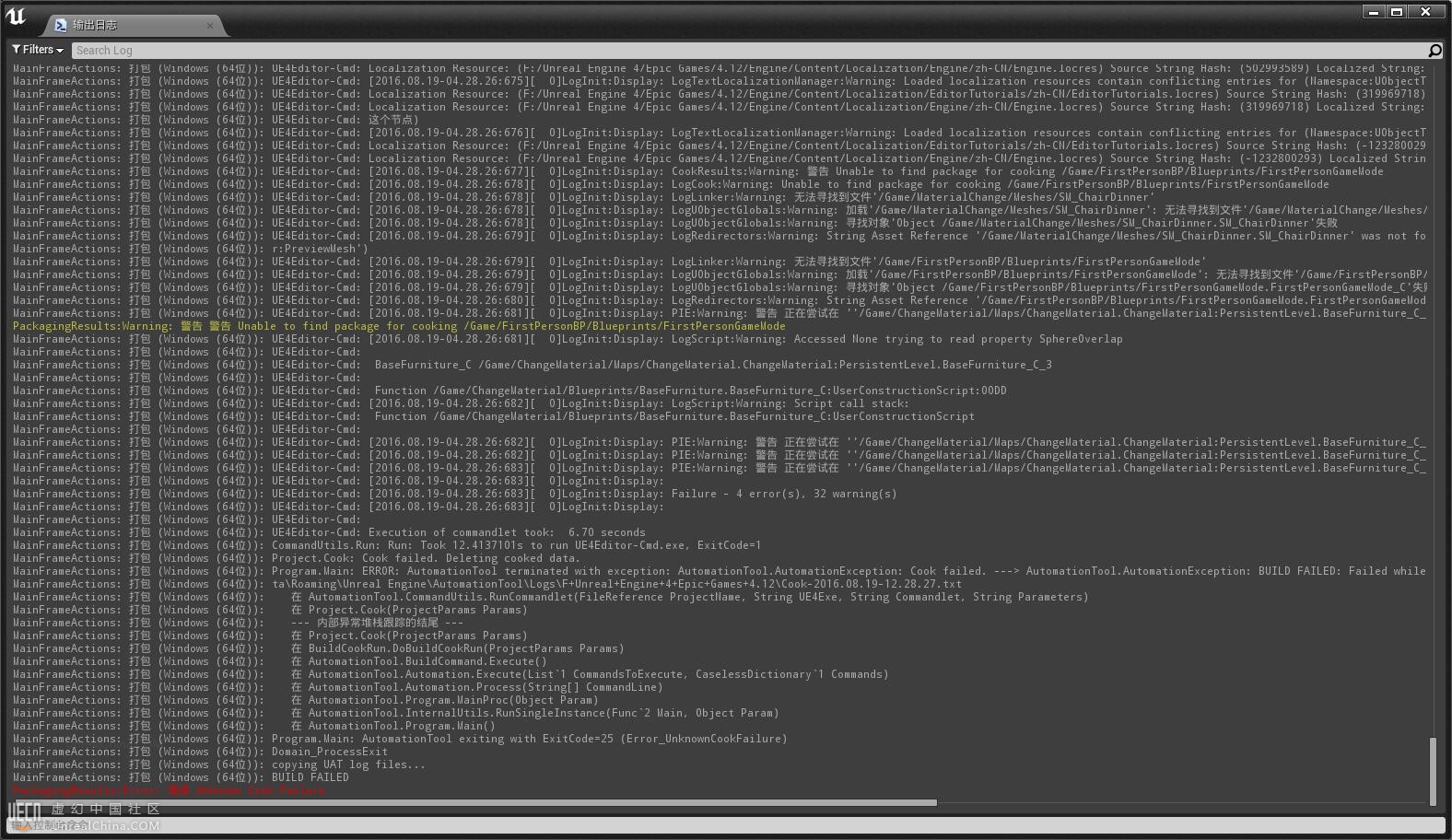
Task: Close the 输出日志 tab
Action: point(210,26)
